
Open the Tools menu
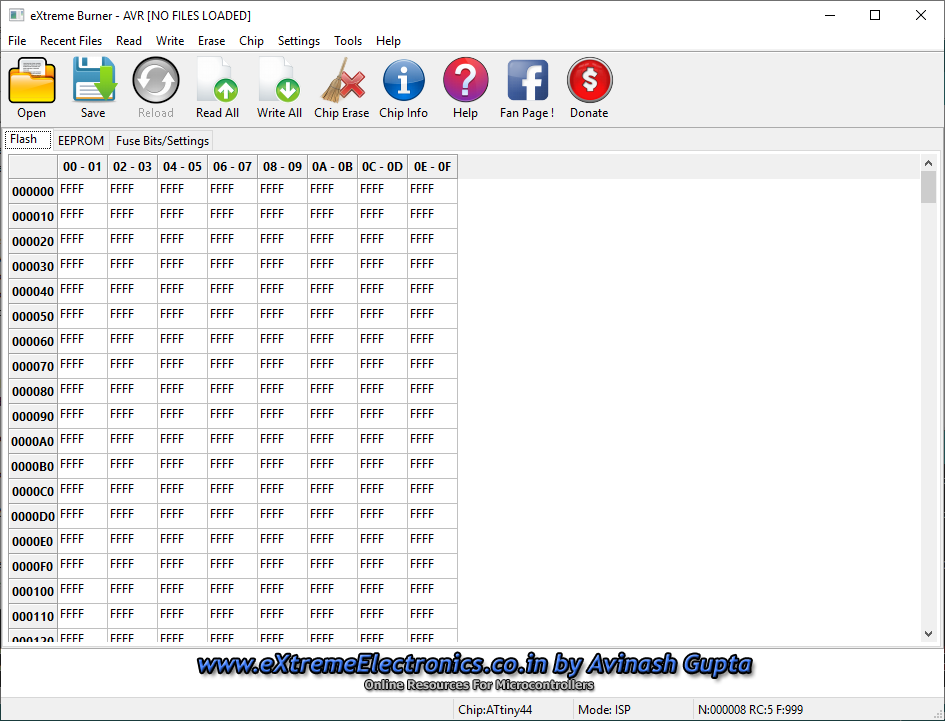click(x=348, y=41)
